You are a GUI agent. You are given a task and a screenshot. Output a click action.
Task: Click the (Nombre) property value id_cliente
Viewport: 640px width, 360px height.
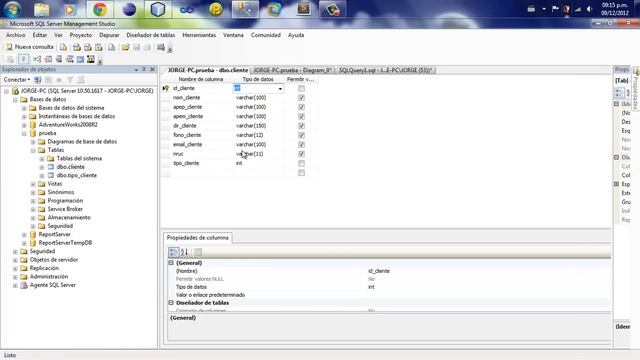click(379, 271)
